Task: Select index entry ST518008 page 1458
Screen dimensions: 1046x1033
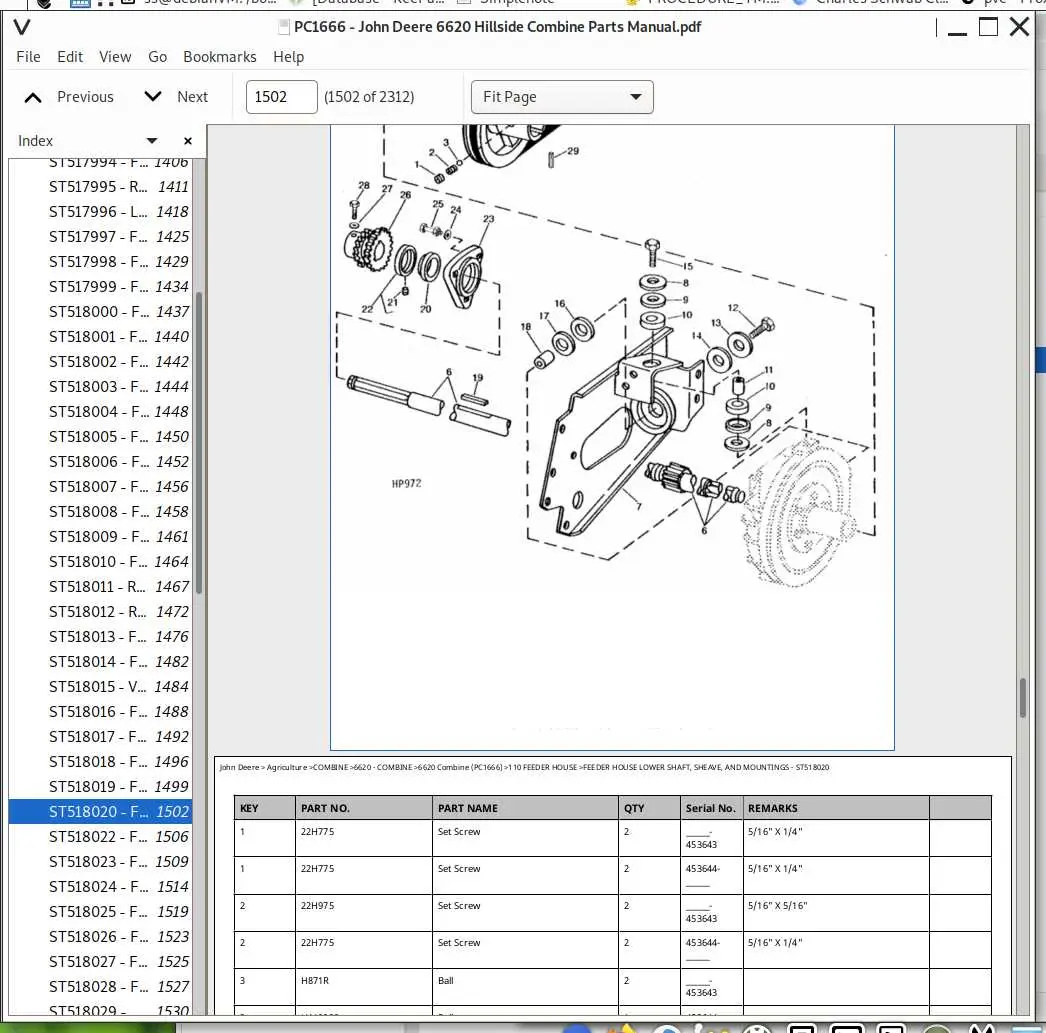Action: coord(100,512)
